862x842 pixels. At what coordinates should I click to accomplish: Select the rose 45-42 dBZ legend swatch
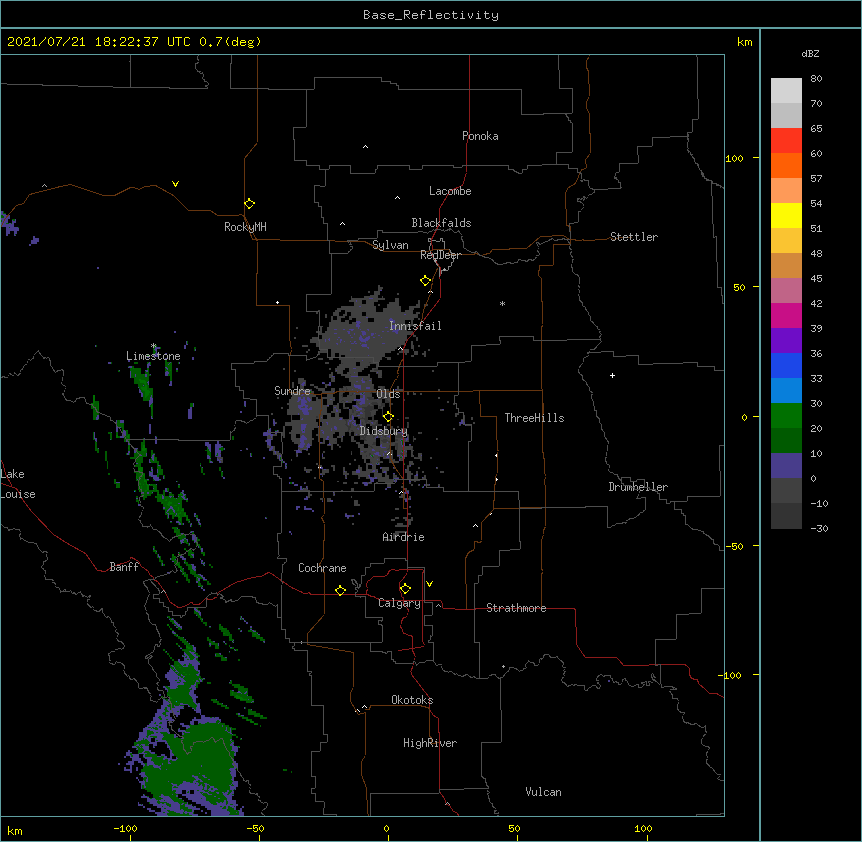tap(786, 290)
